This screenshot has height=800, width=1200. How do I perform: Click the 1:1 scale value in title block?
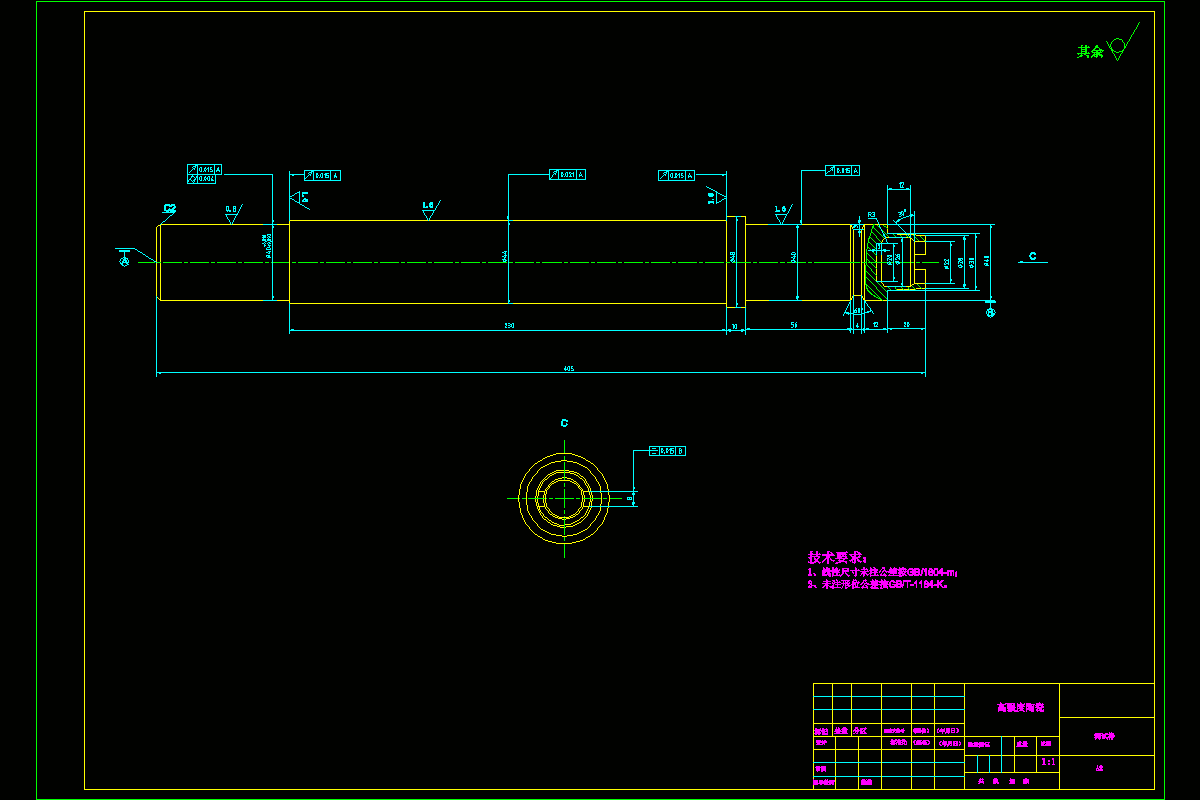click(1048, 762)
